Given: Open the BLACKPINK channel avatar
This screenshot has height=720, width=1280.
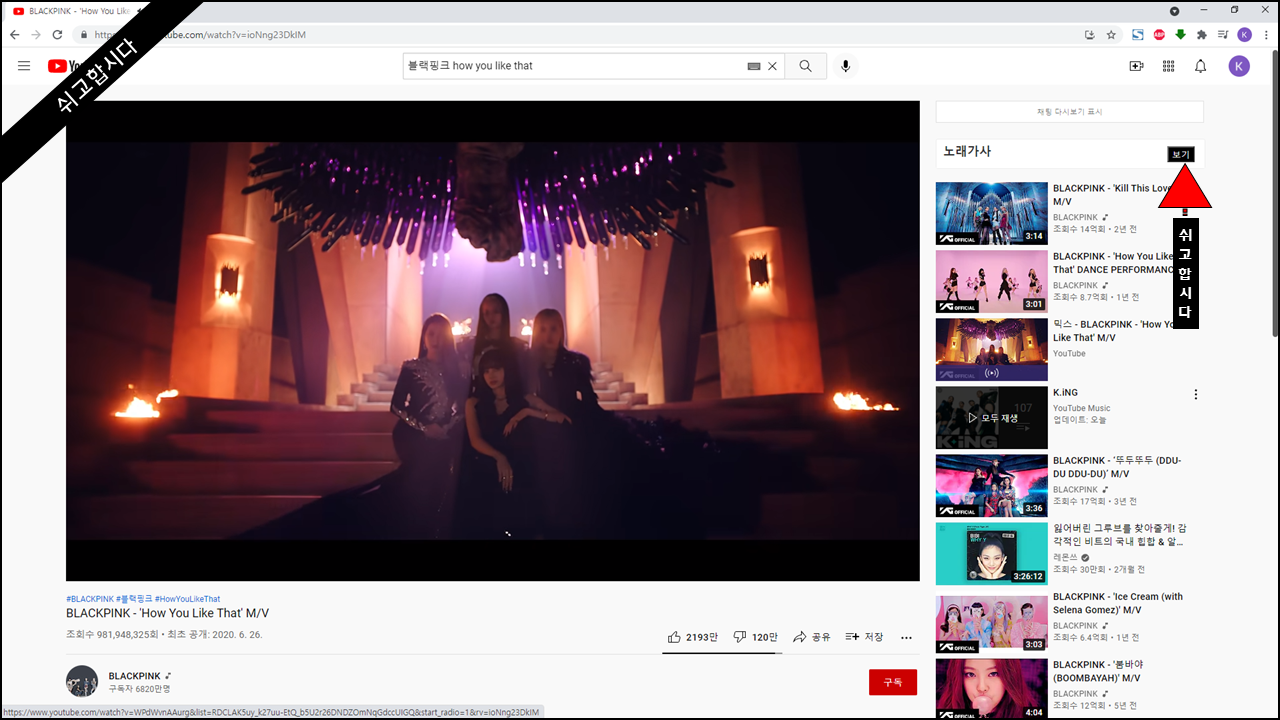Looking at the screenshot, I should click(x=82, y=681).
